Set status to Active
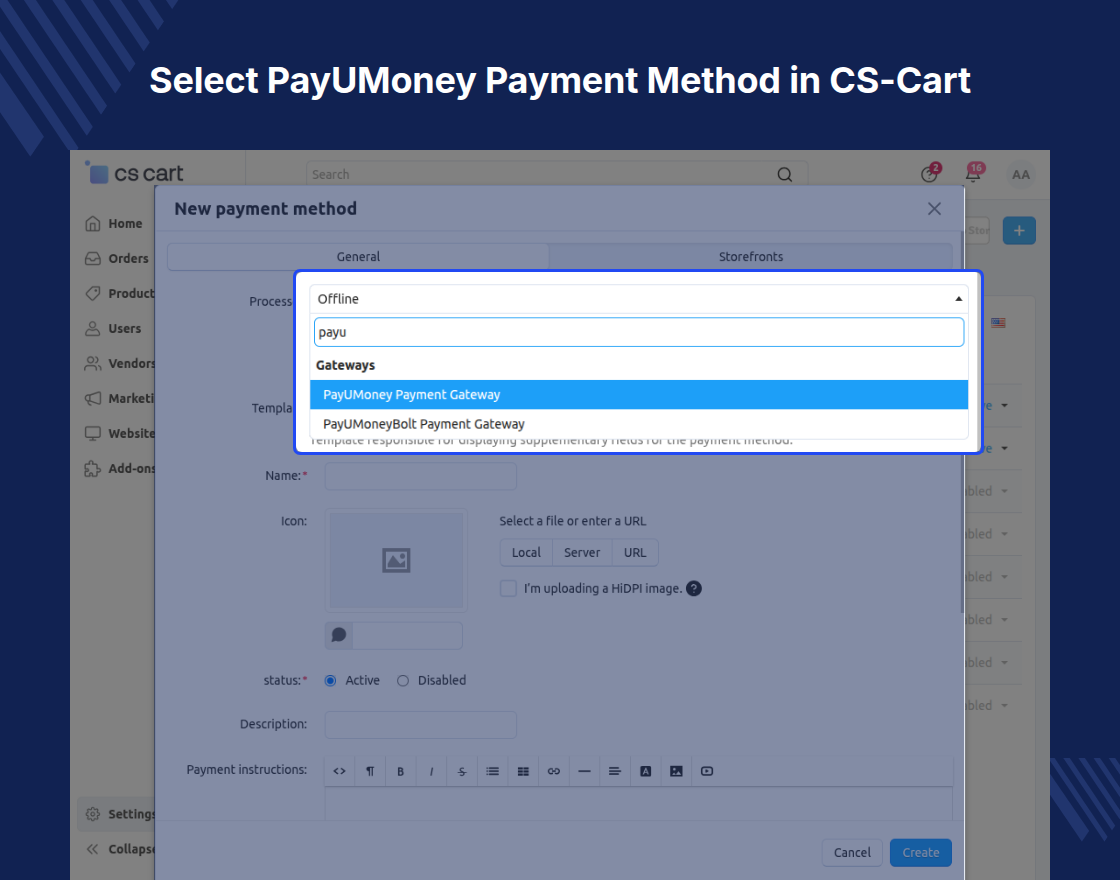1120x880 pixels. coord(331,681)
